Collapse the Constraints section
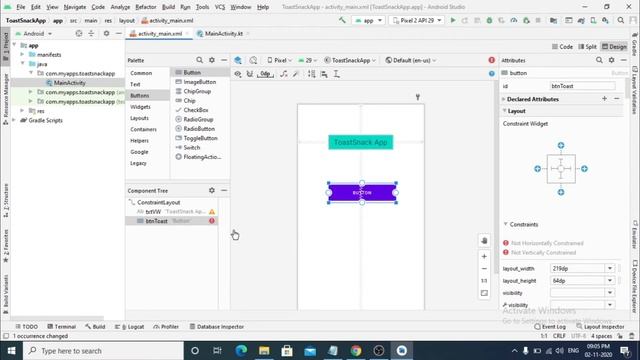The height and width of the screenshot is (360, 640). point(506,224)
